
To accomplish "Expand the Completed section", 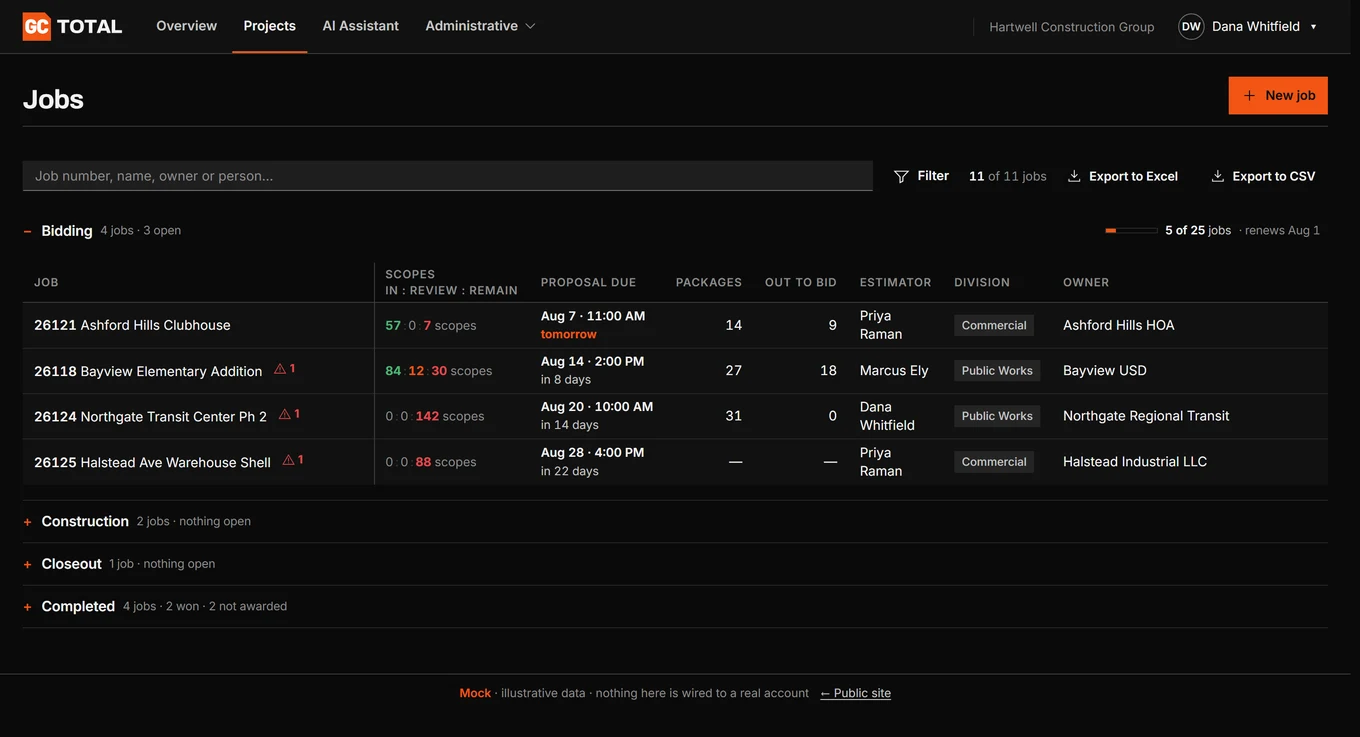I will click(28, 607).
